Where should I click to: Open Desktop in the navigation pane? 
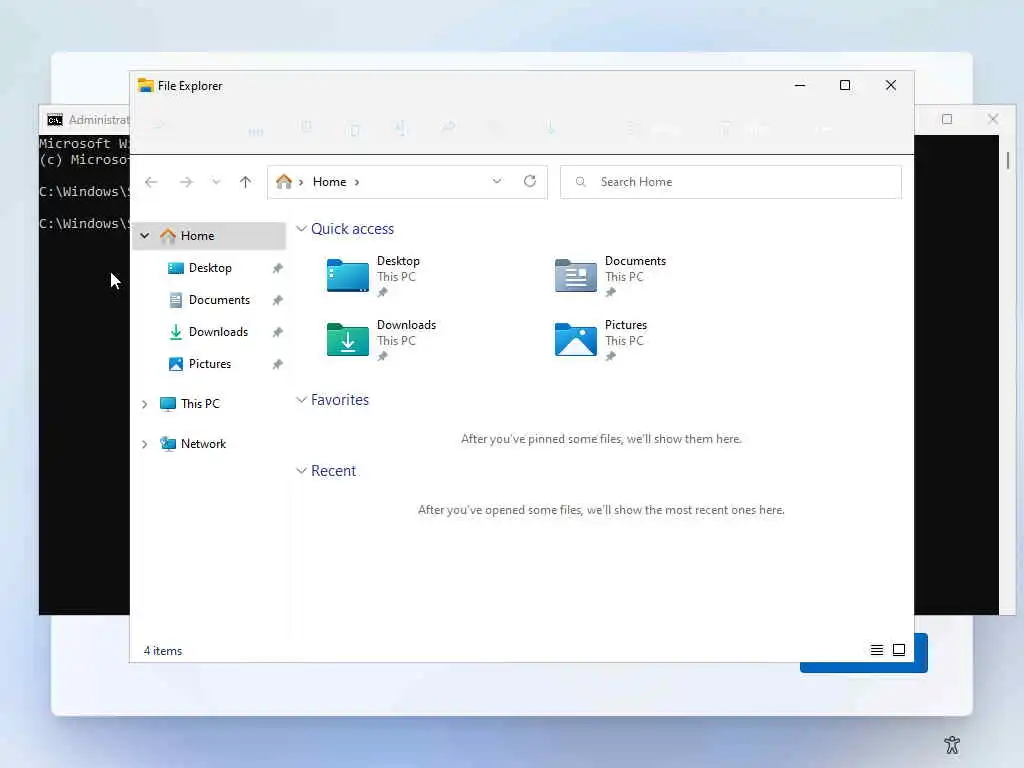(x=210, y=268)
